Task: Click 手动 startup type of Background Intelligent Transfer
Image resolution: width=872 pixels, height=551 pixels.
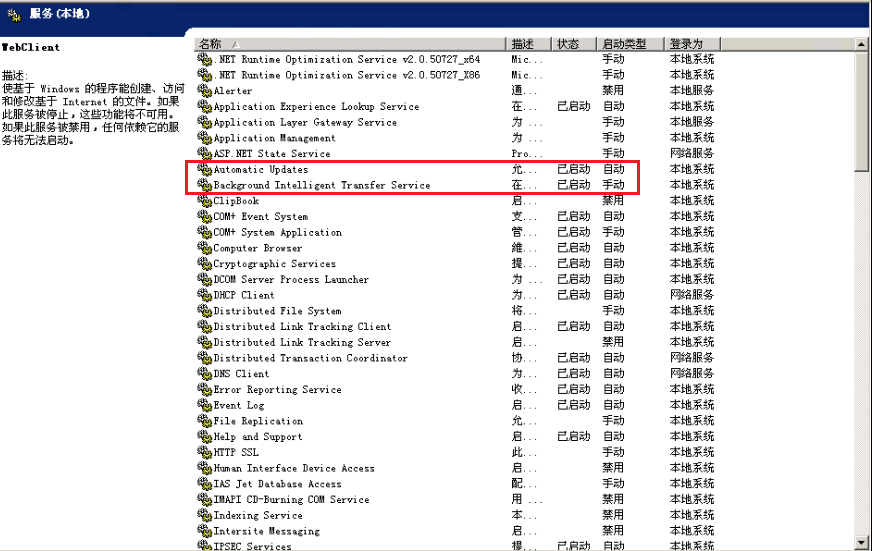Action: 613,185
